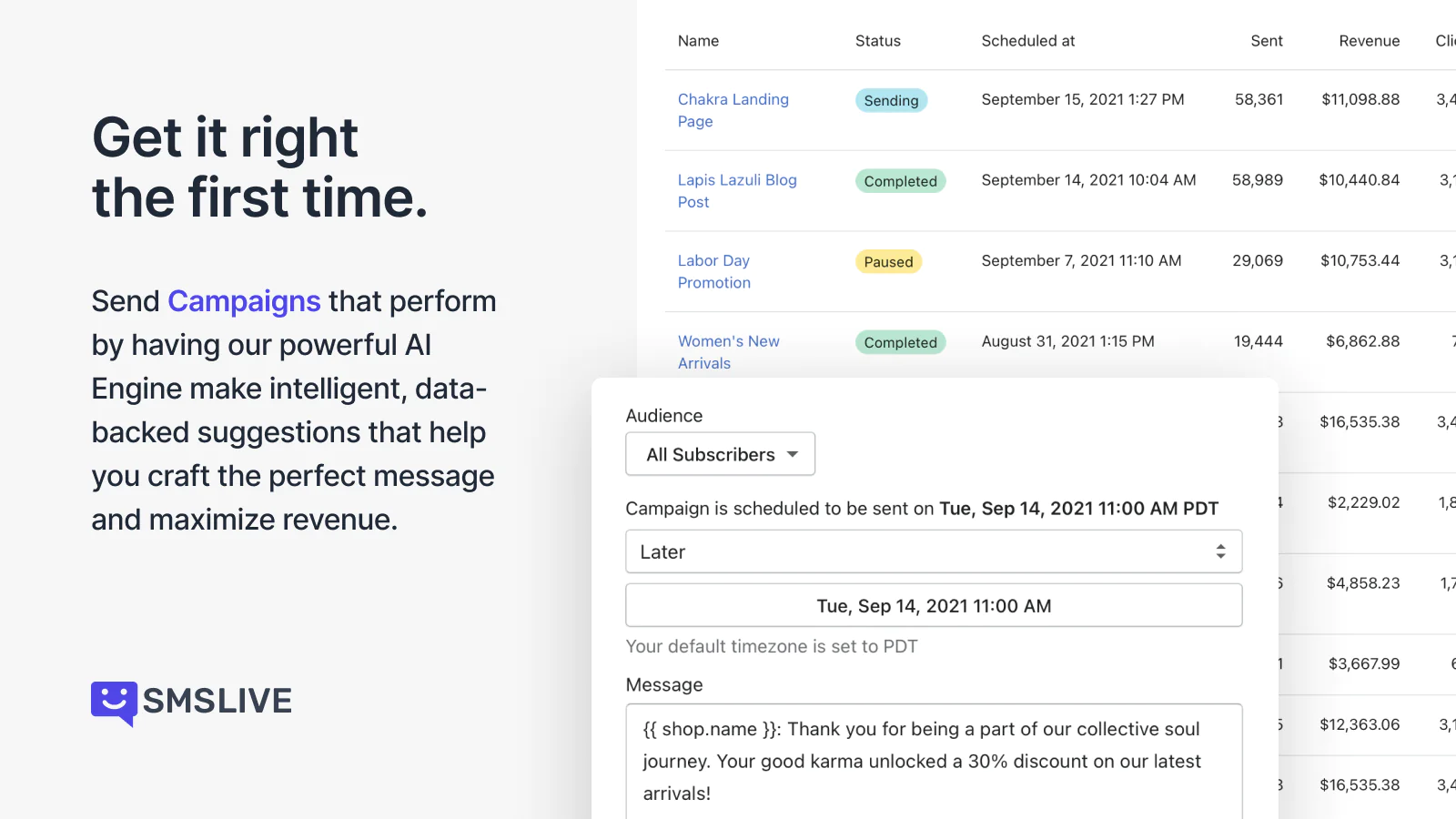This screenshot has height=819, width=1456.
Task: Click the Completed badge for Lapis Lazuli
Action: point(900,181)
